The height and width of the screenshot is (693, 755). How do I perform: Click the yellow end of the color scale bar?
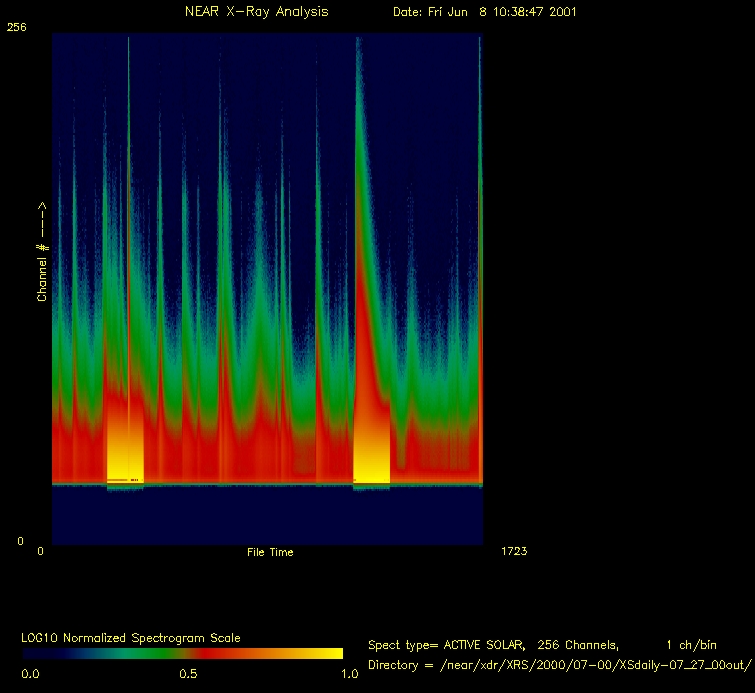(330, 653)
